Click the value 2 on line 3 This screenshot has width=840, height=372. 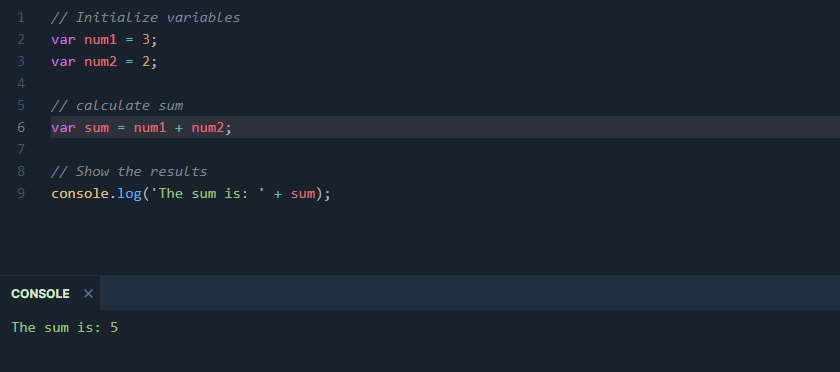[146, 62]
